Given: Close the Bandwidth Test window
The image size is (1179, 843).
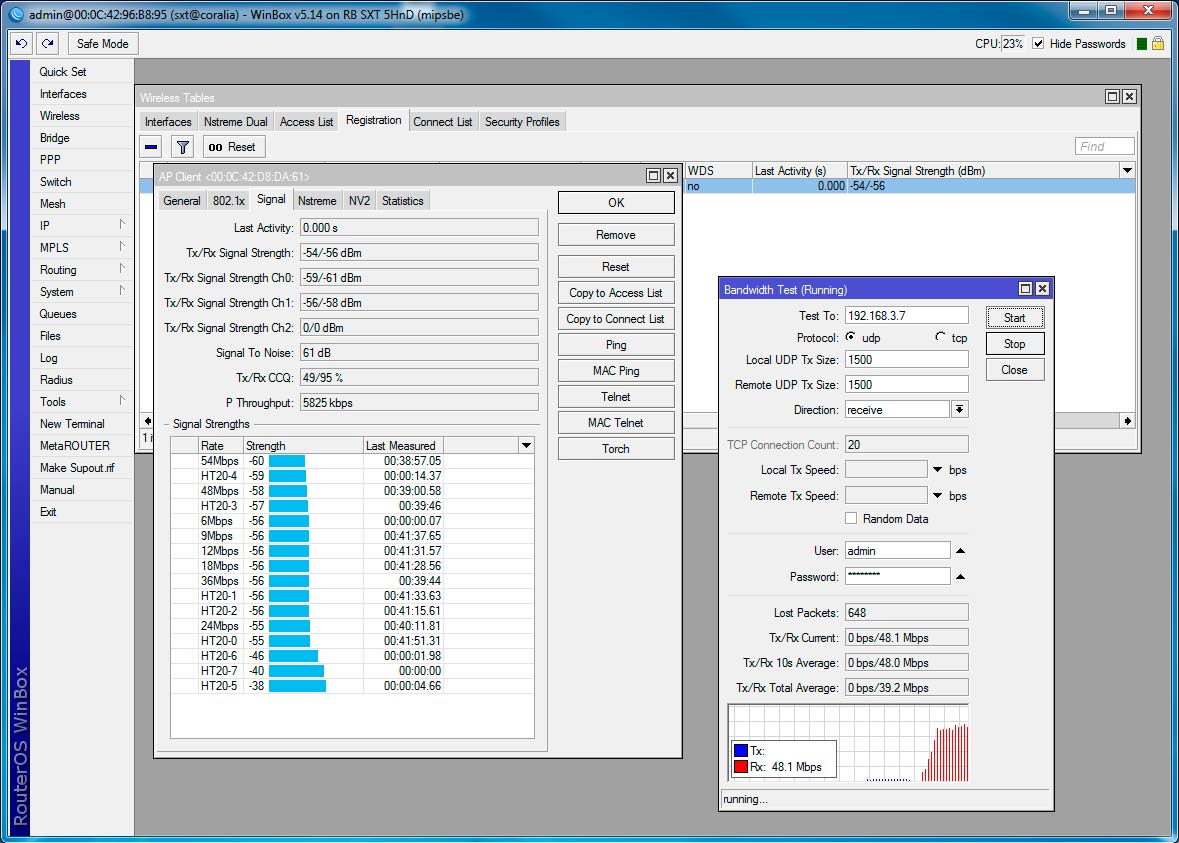Looking at the screenshot, I should [1042, 289].
